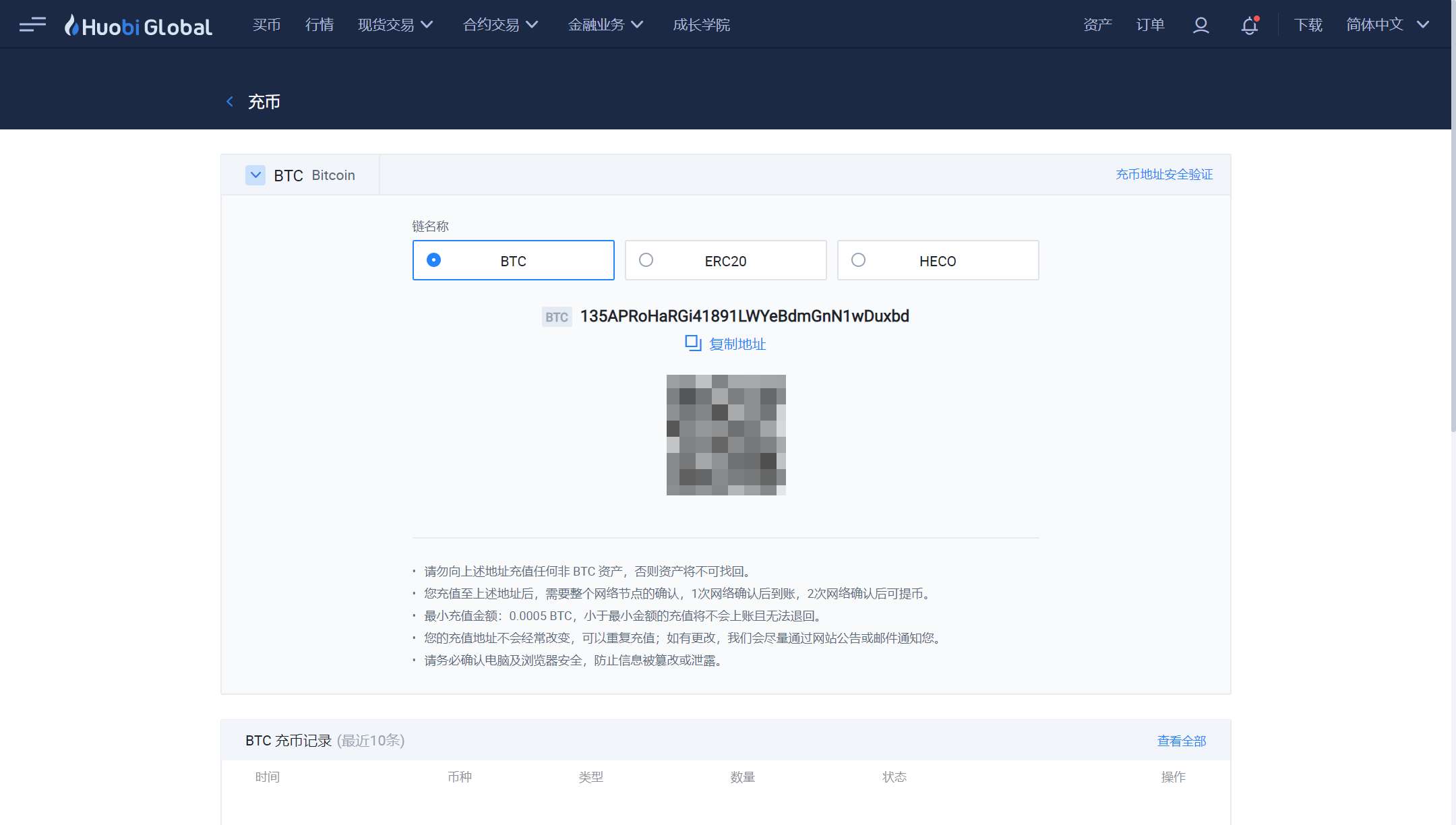The height and width of the screenshot is (825, 1456).
Task: Open the hamburger menu icon
Action: coord(32,25)
